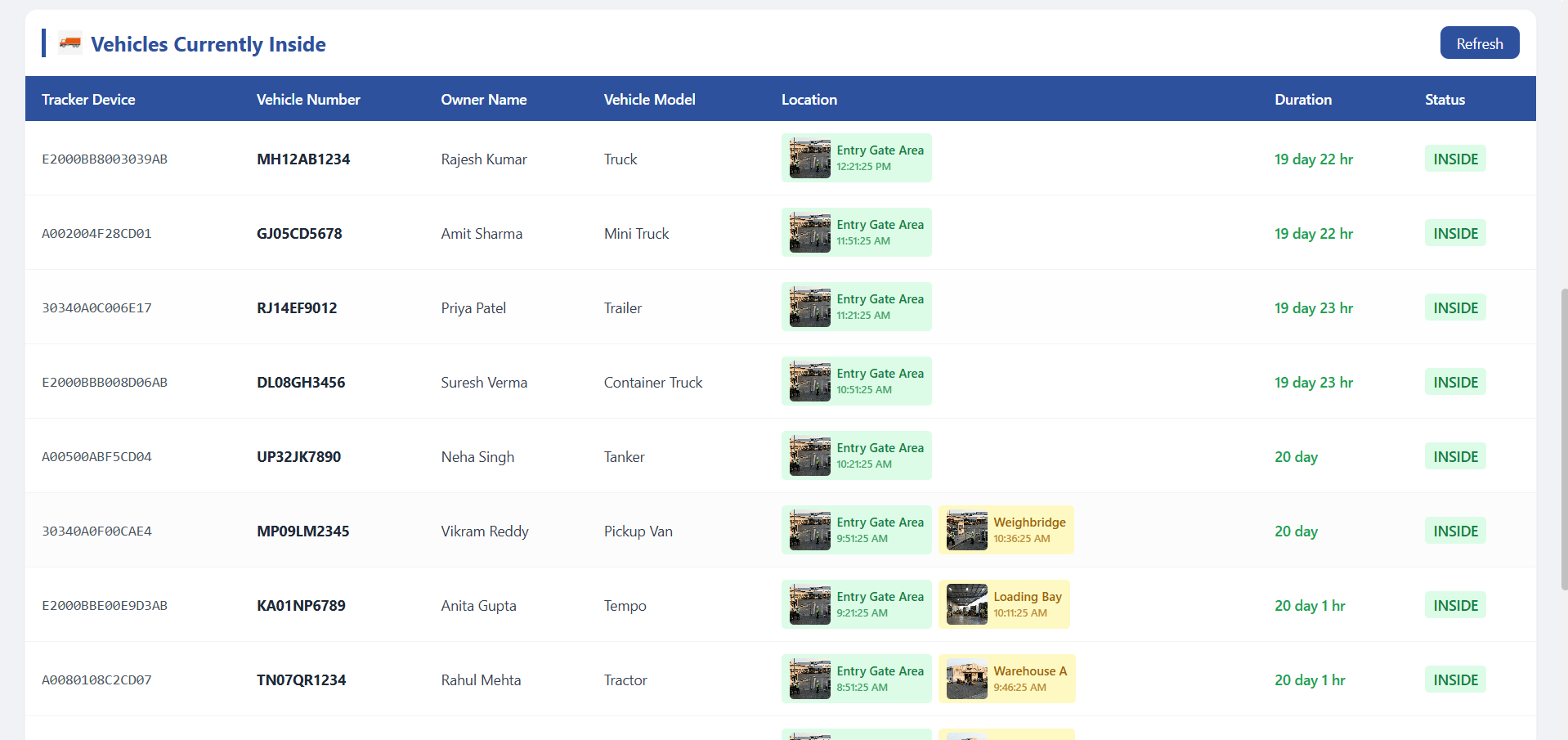Open tracker device E2000BB8003039AB
This screenshot has width=1568, height=740.
click(x=104, y=159)
